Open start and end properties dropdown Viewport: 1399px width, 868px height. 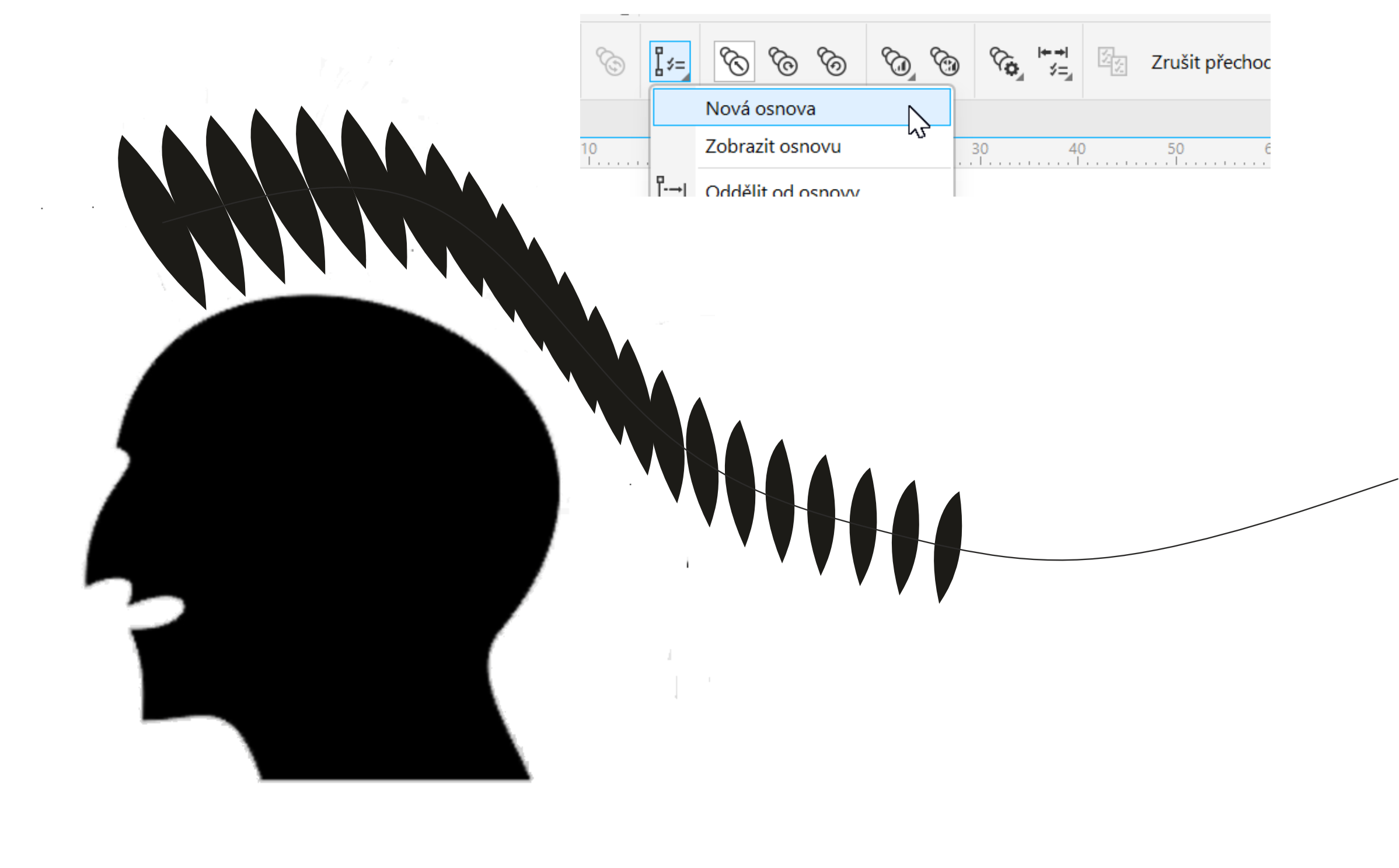(x=1054, y=62)
